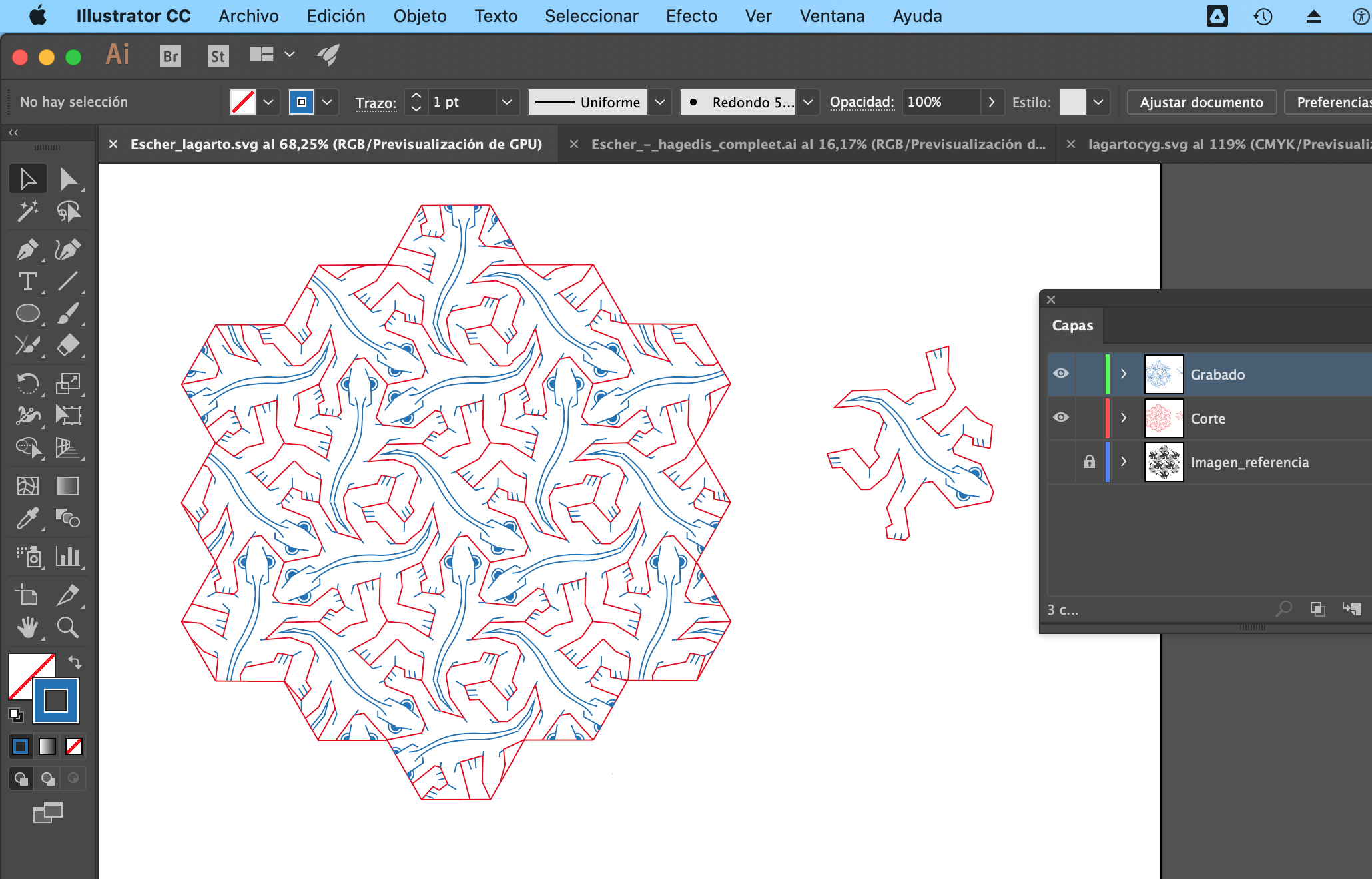This screenshot has height=879, width=1372.
Task: Open the Redondo brush definition dropdown
Action: [808, 102]
